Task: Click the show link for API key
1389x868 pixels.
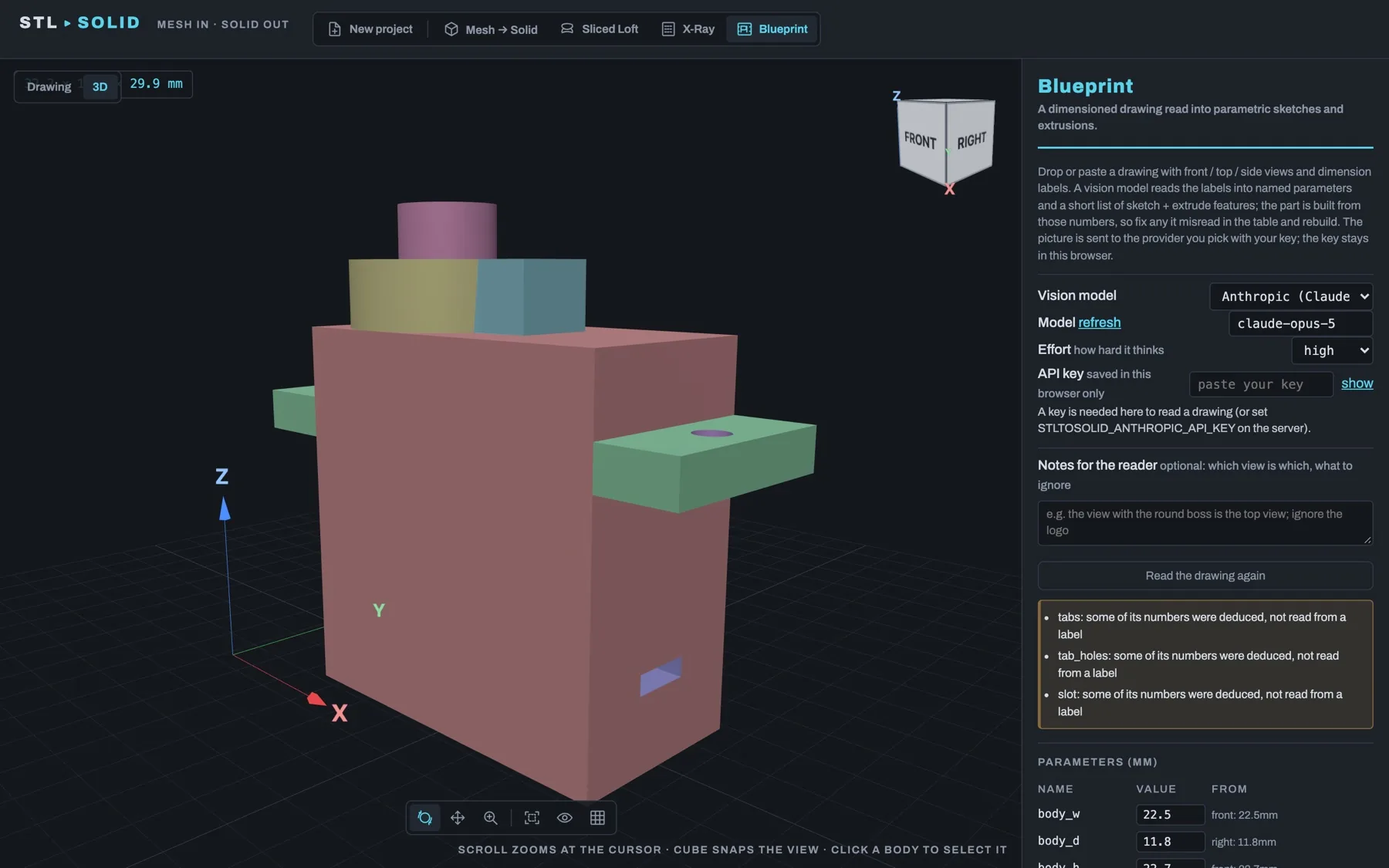Action: pos(1357,383)
